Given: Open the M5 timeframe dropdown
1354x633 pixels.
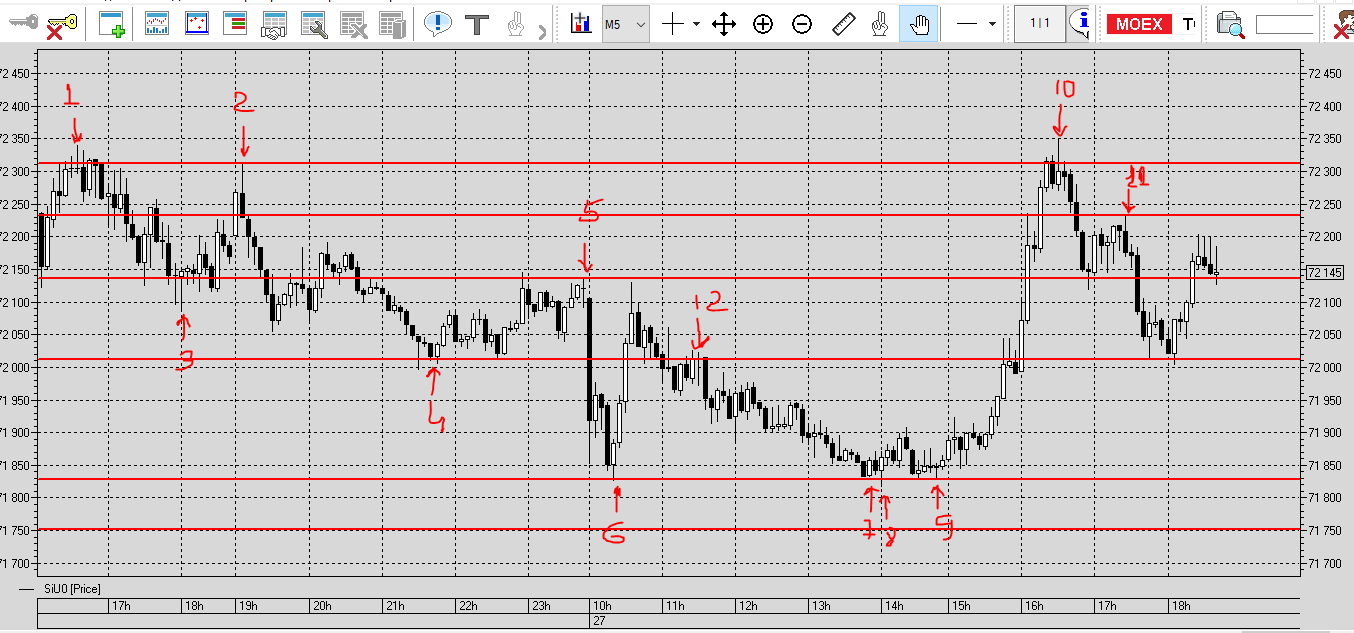Looking at the screenshot, I should (625, 24).
